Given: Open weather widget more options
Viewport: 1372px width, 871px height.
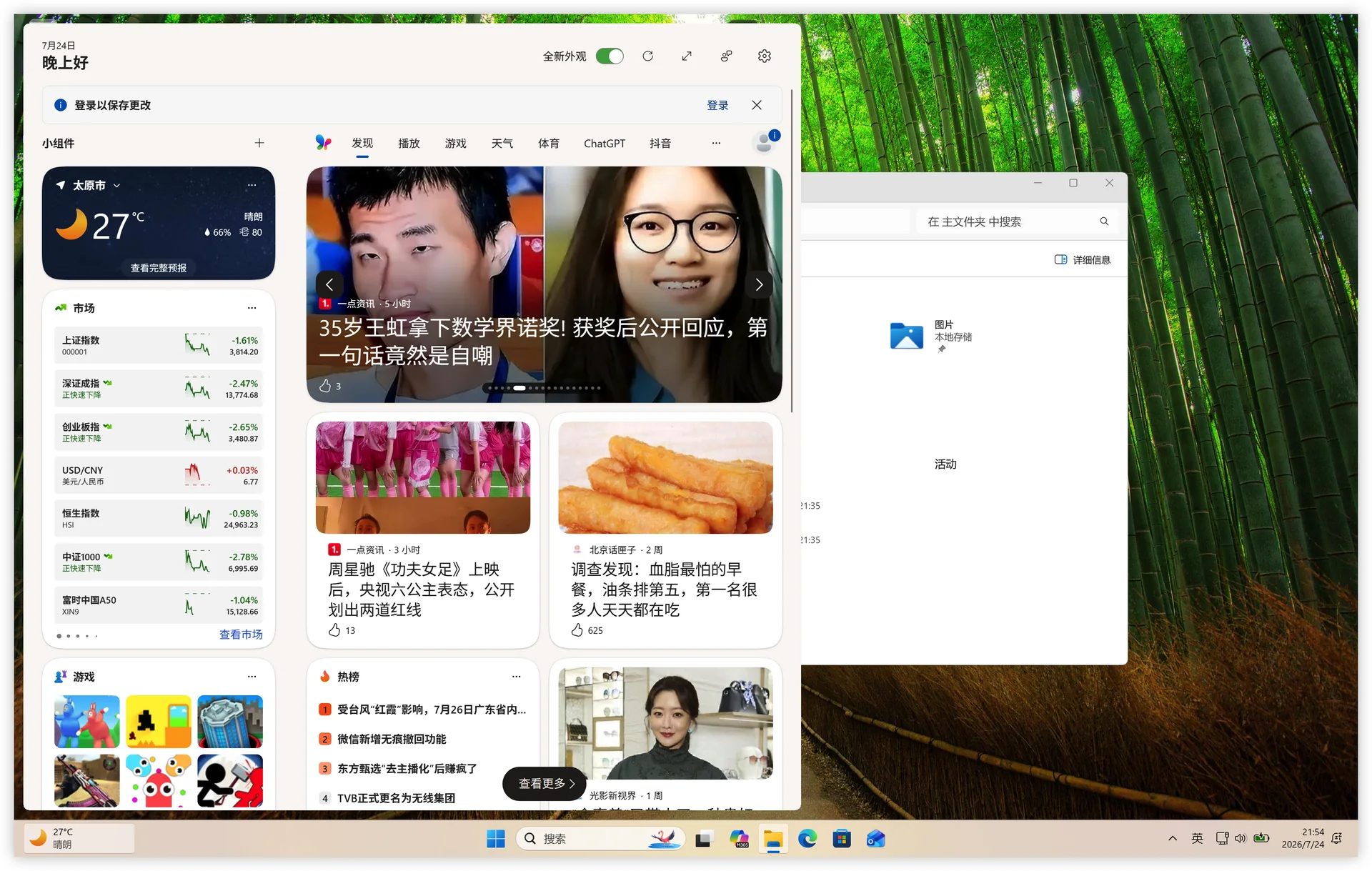Looking at the screenshot, I should tap(252, 185).
